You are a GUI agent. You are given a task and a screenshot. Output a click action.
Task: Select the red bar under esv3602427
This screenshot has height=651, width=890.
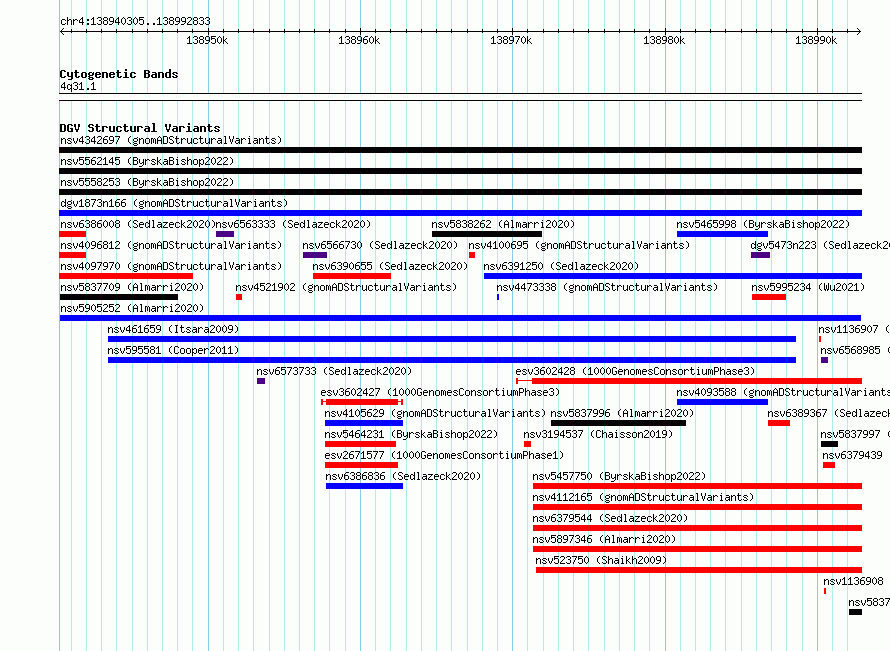[362, 402]
